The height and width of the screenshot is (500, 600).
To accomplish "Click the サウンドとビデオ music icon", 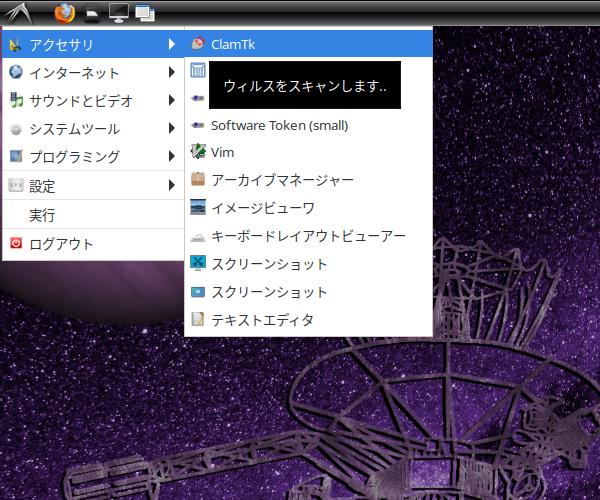I will (x=16, y=100).
